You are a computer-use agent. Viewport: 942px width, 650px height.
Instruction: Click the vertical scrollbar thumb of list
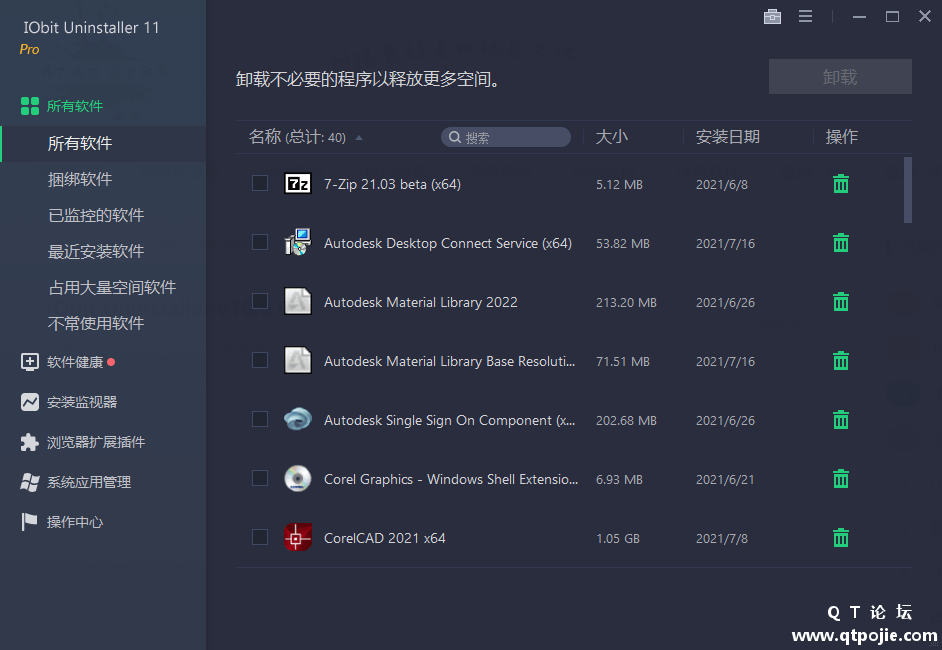[908, 190]
